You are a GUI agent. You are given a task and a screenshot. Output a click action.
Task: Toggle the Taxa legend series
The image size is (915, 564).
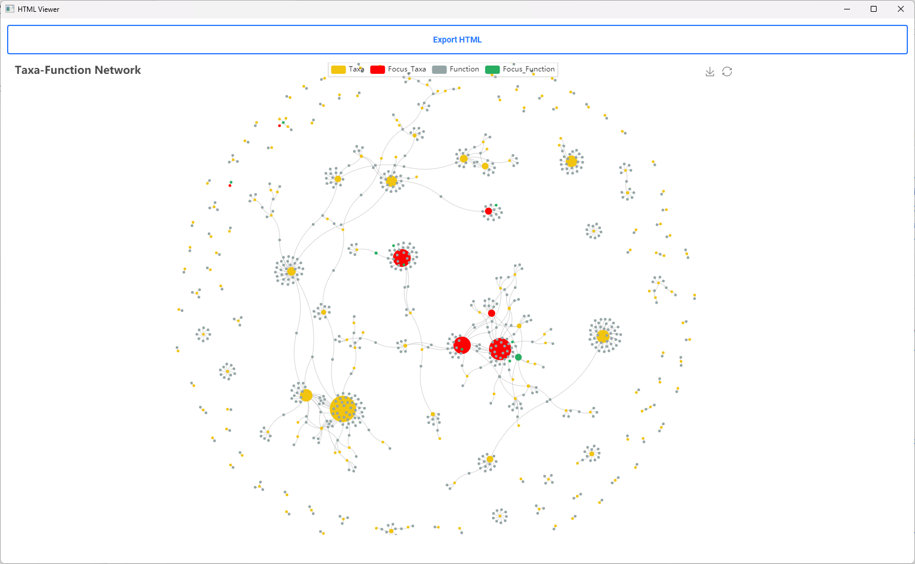pos(348,69)
